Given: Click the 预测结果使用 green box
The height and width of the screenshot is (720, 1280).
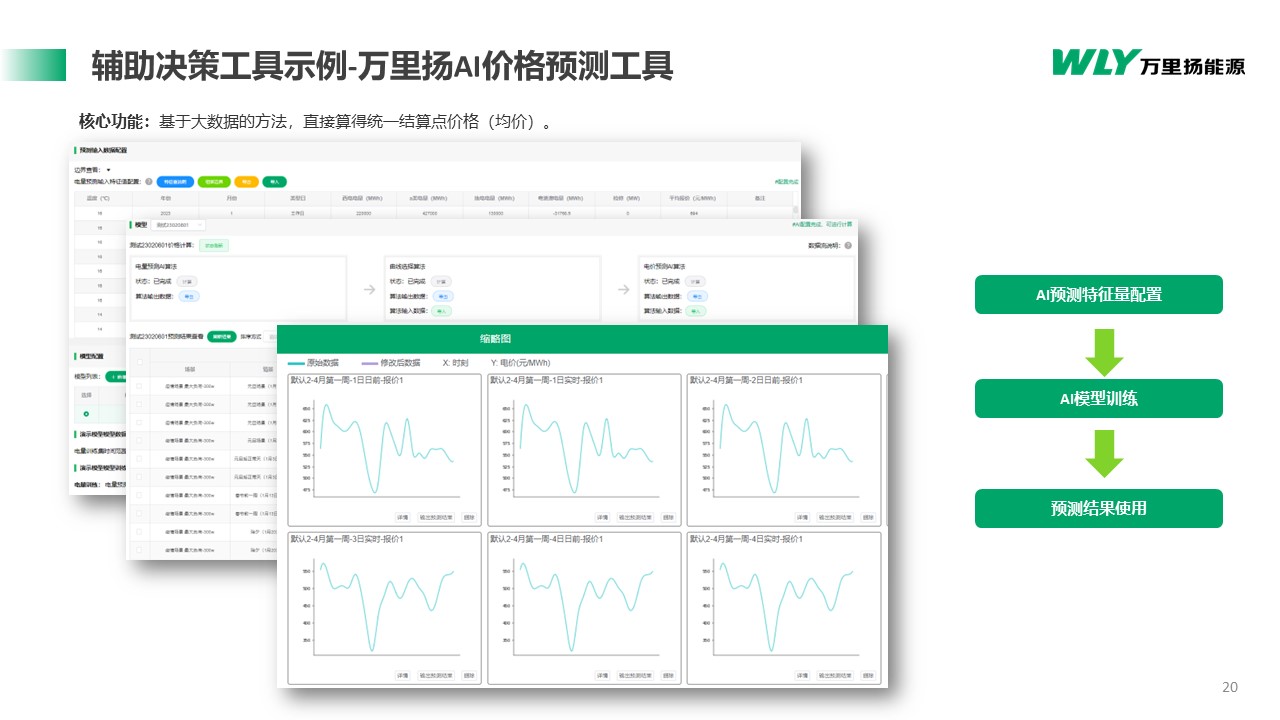Looking at the screenshot, I should coord(1098,508).
